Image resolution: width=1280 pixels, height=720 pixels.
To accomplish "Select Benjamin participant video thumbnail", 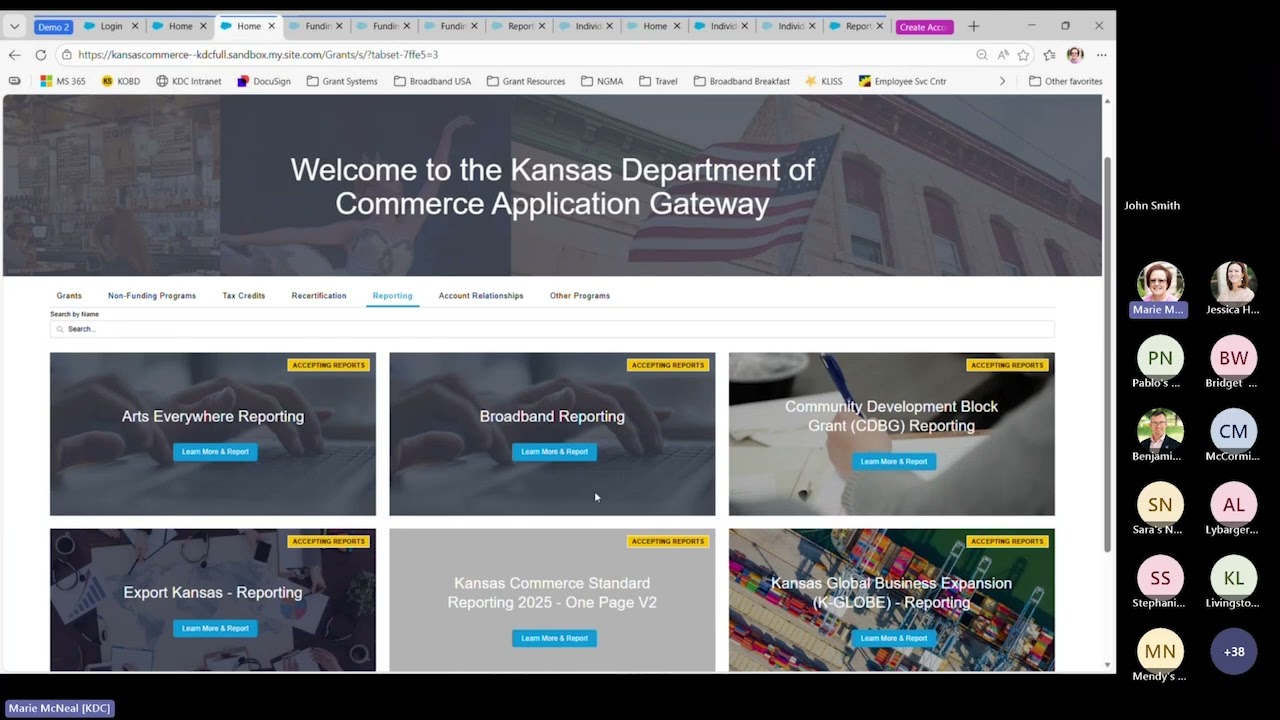I will click(x=1160, y=431).
